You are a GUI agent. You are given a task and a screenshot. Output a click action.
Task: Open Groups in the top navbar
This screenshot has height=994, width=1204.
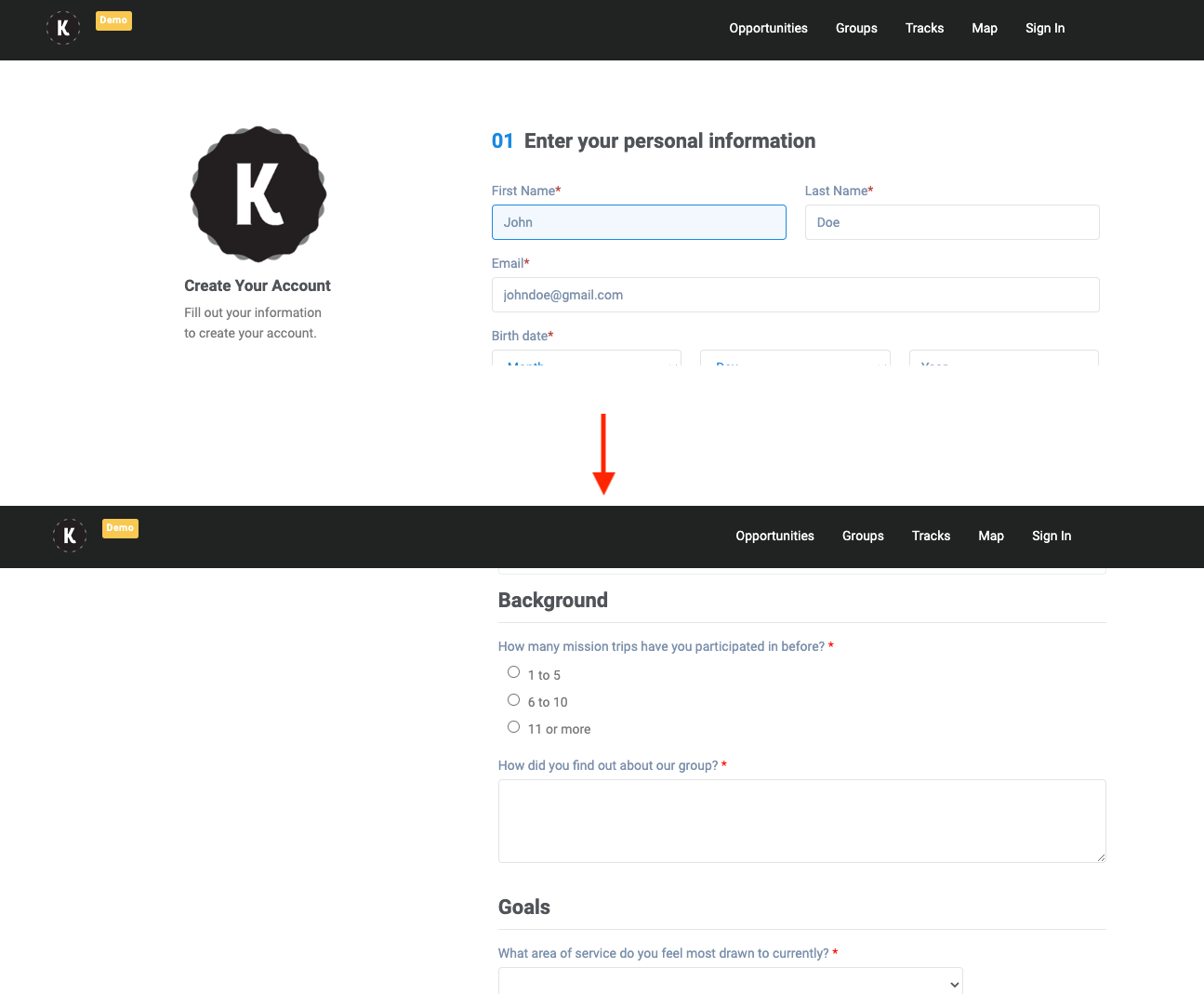point(856,28)
